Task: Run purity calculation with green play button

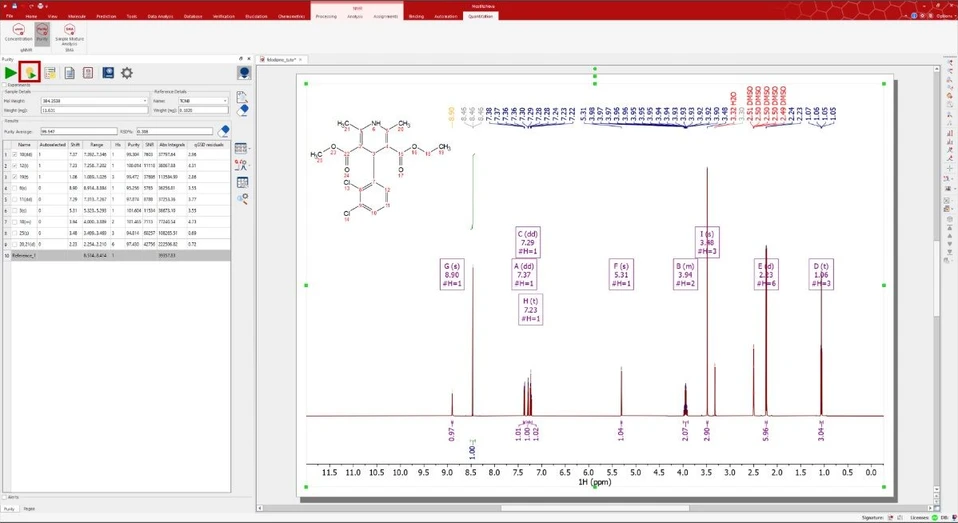Action: pos(10,73)
